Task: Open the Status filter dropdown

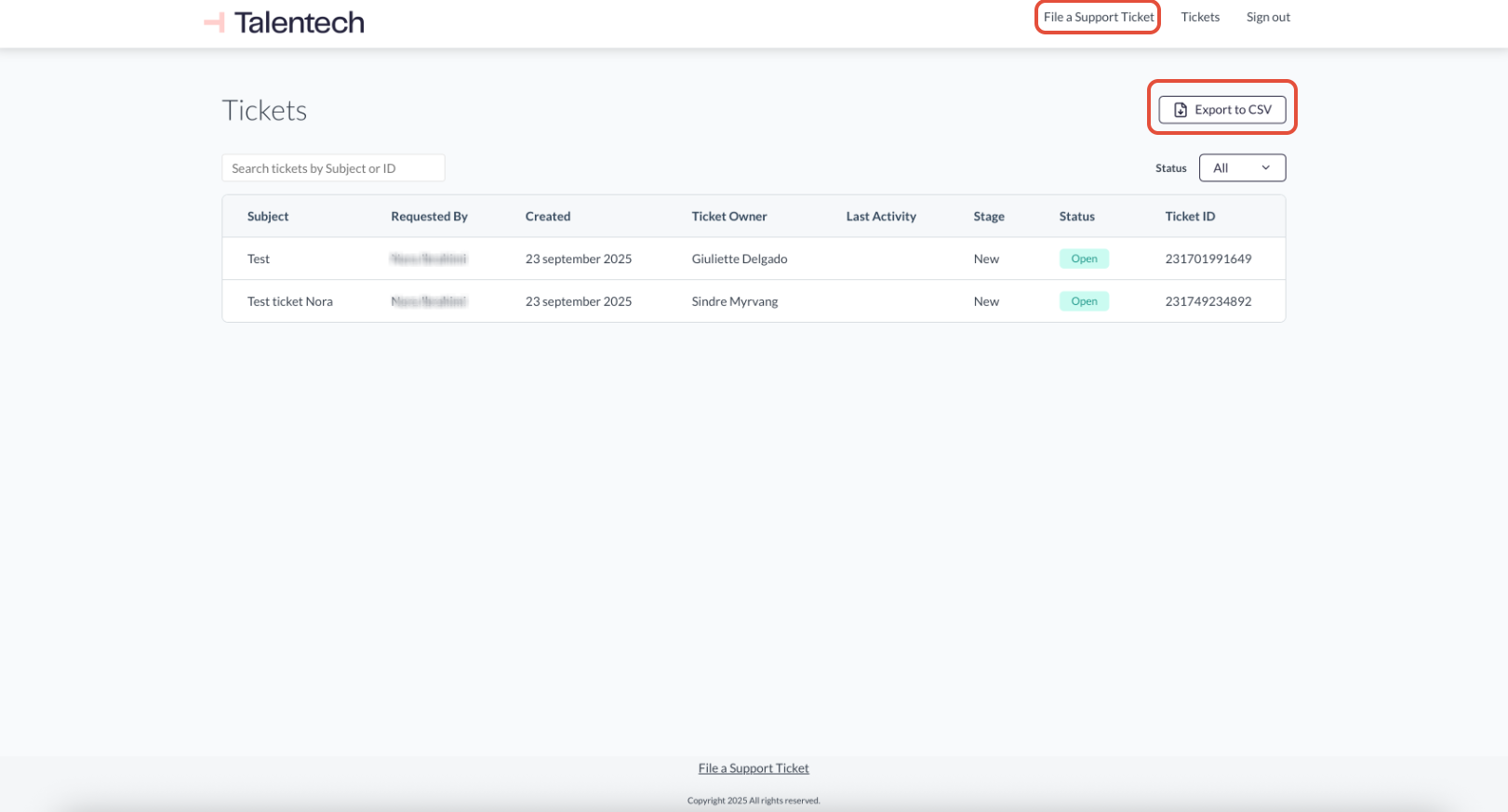Action: [x=1242, y=168]
